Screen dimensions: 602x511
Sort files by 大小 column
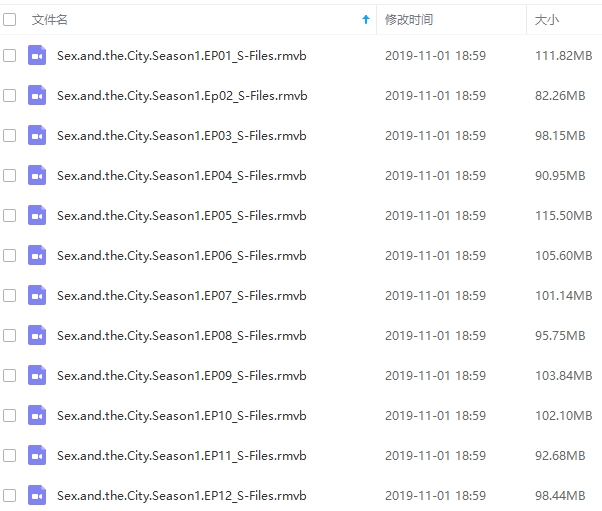coord(547,20)
